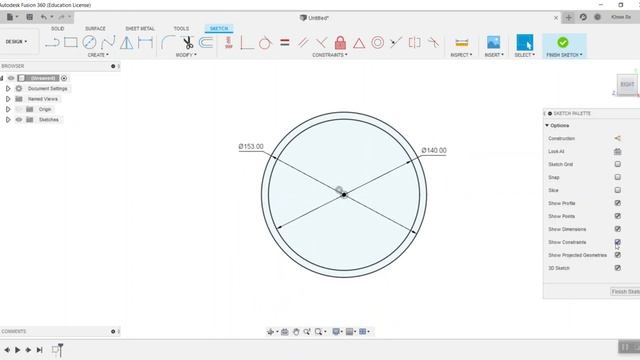640x360 pixels.
Task: Click Look At button in Sketch Palette
Action: tap(618, 151)
